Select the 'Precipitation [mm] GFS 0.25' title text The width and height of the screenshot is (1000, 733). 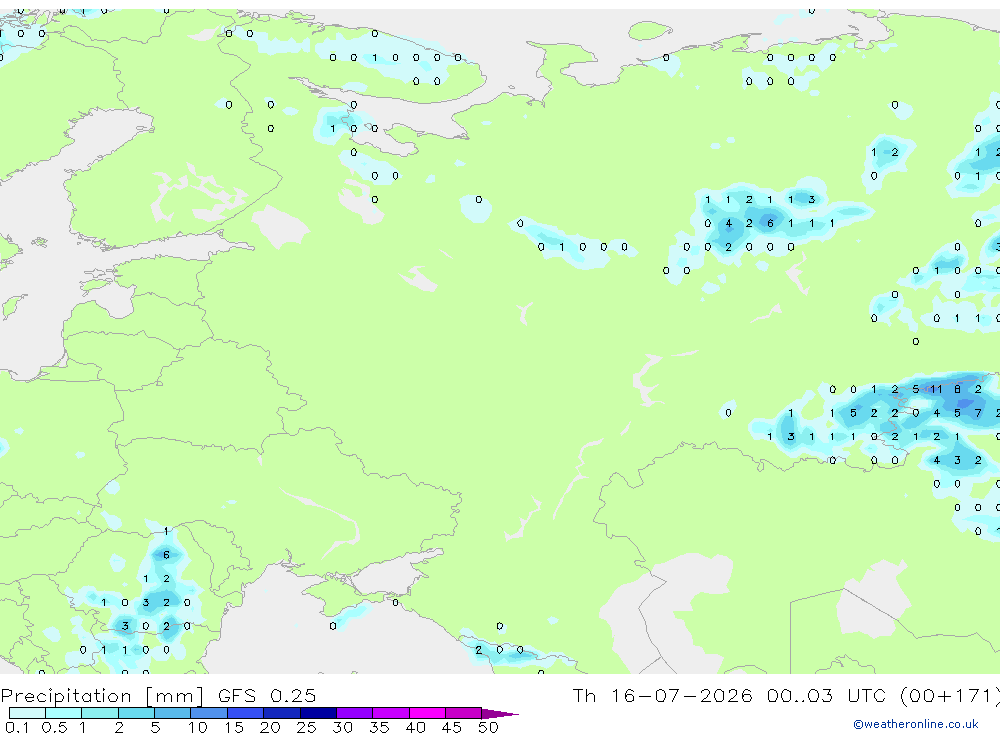click(158, 695)
